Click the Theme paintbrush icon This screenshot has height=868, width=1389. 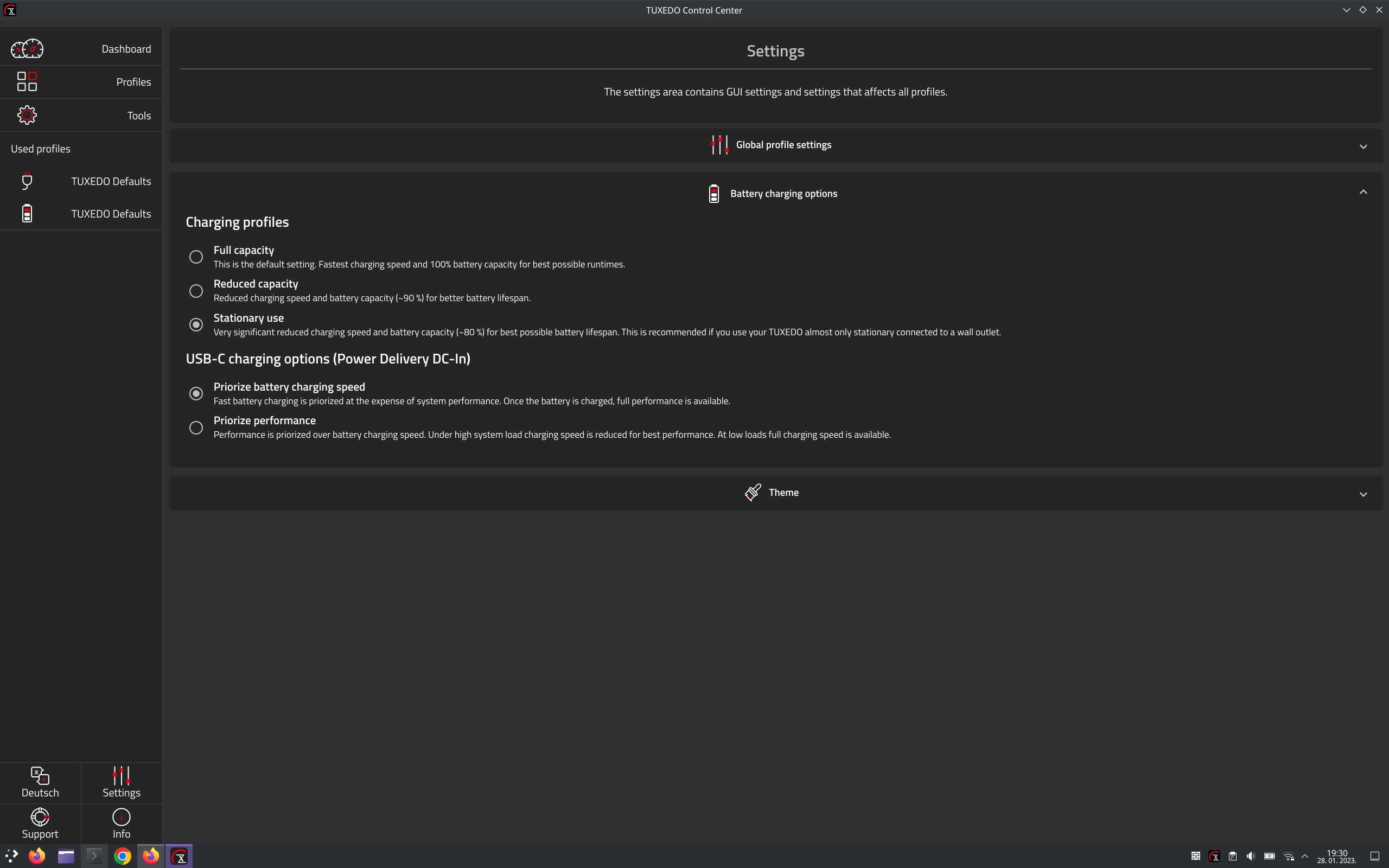pyautogui.click(x=753, y=492)
